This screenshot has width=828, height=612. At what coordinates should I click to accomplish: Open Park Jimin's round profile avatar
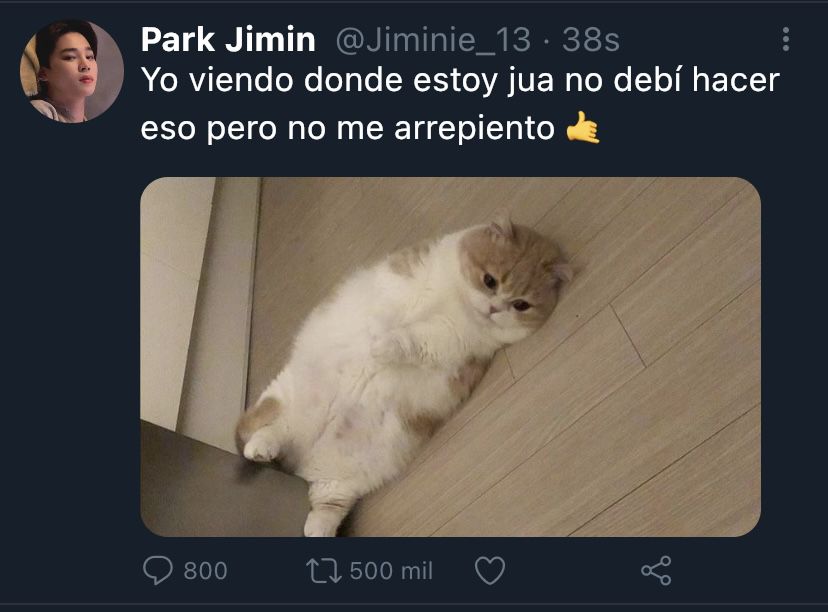pos(72,71)
